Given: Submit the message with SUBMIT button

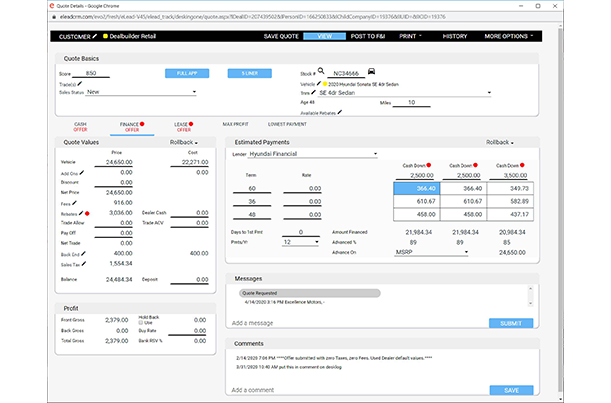Looking at the screenshot, I should pyautogui.click(x=511, y=323).
